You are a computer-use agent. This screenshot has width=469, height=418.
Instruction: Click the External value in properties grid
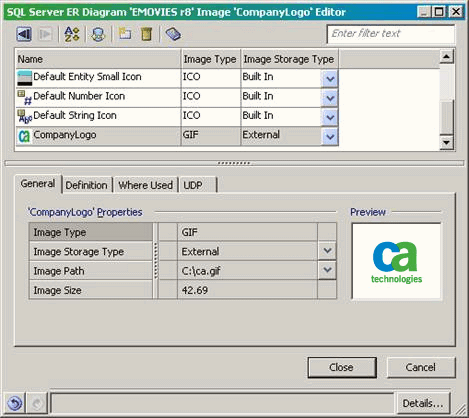coord(248,251)
